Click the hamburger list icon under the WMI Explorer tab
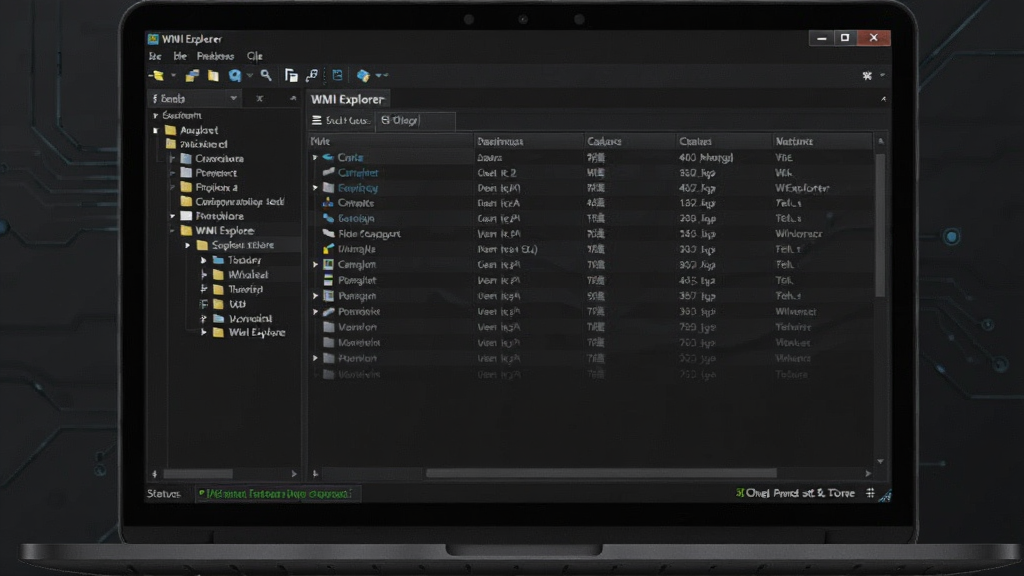The width and height of the screenshot is (1024, 576). (317, 121)
